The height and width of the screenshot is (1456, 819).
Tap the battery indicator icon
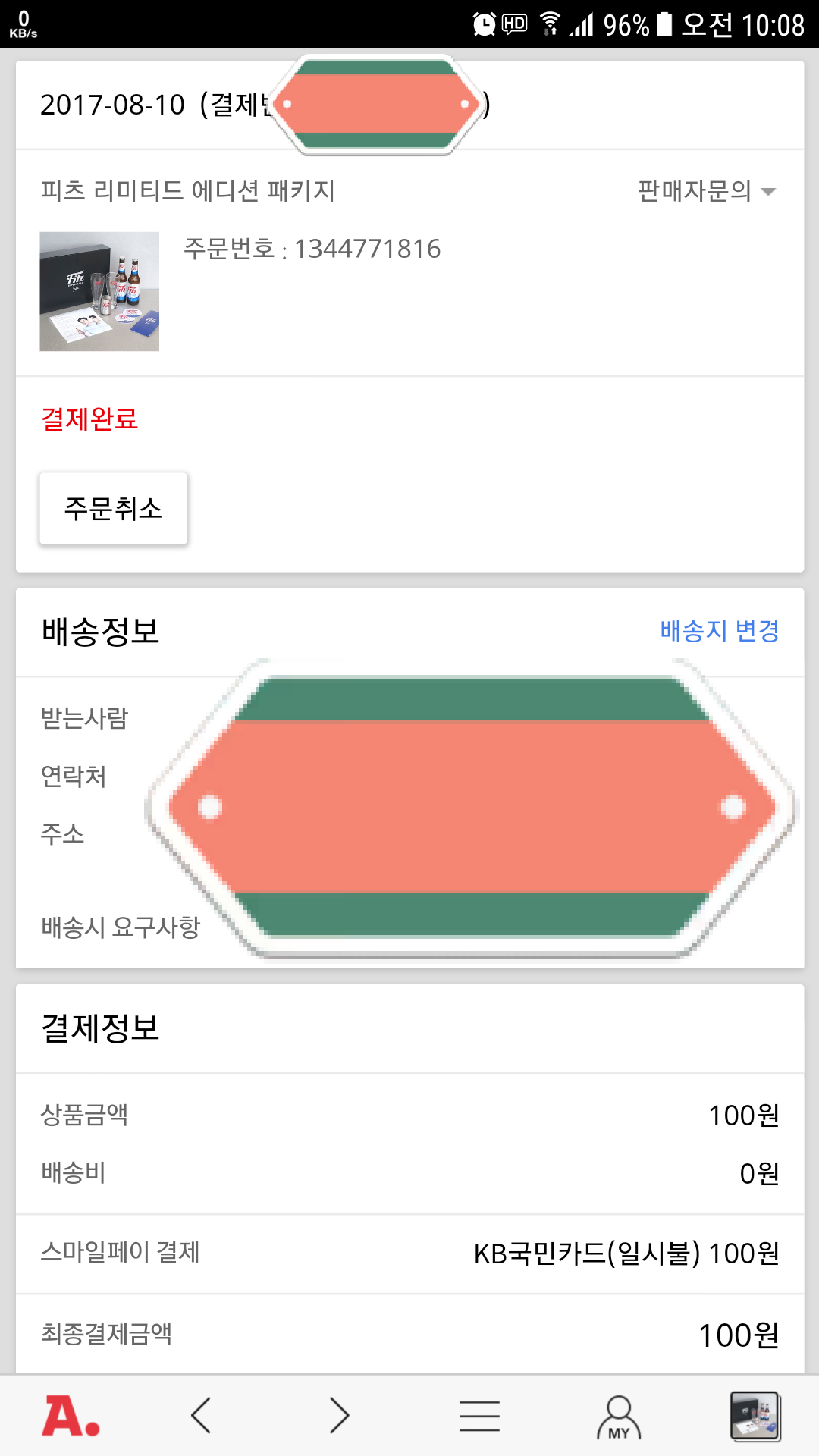[x=664, y=24]
